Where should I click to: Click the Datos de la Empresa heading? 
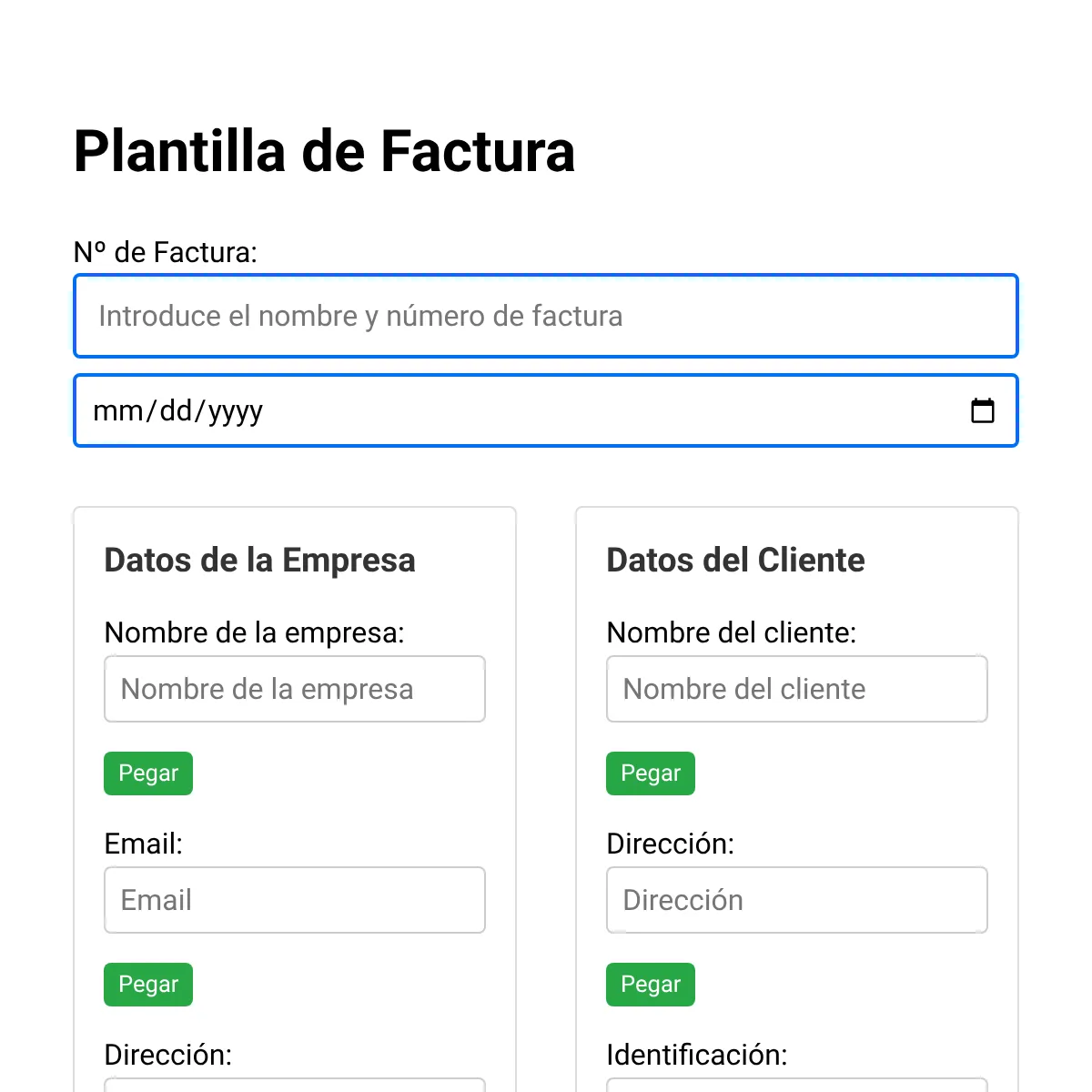260,560
